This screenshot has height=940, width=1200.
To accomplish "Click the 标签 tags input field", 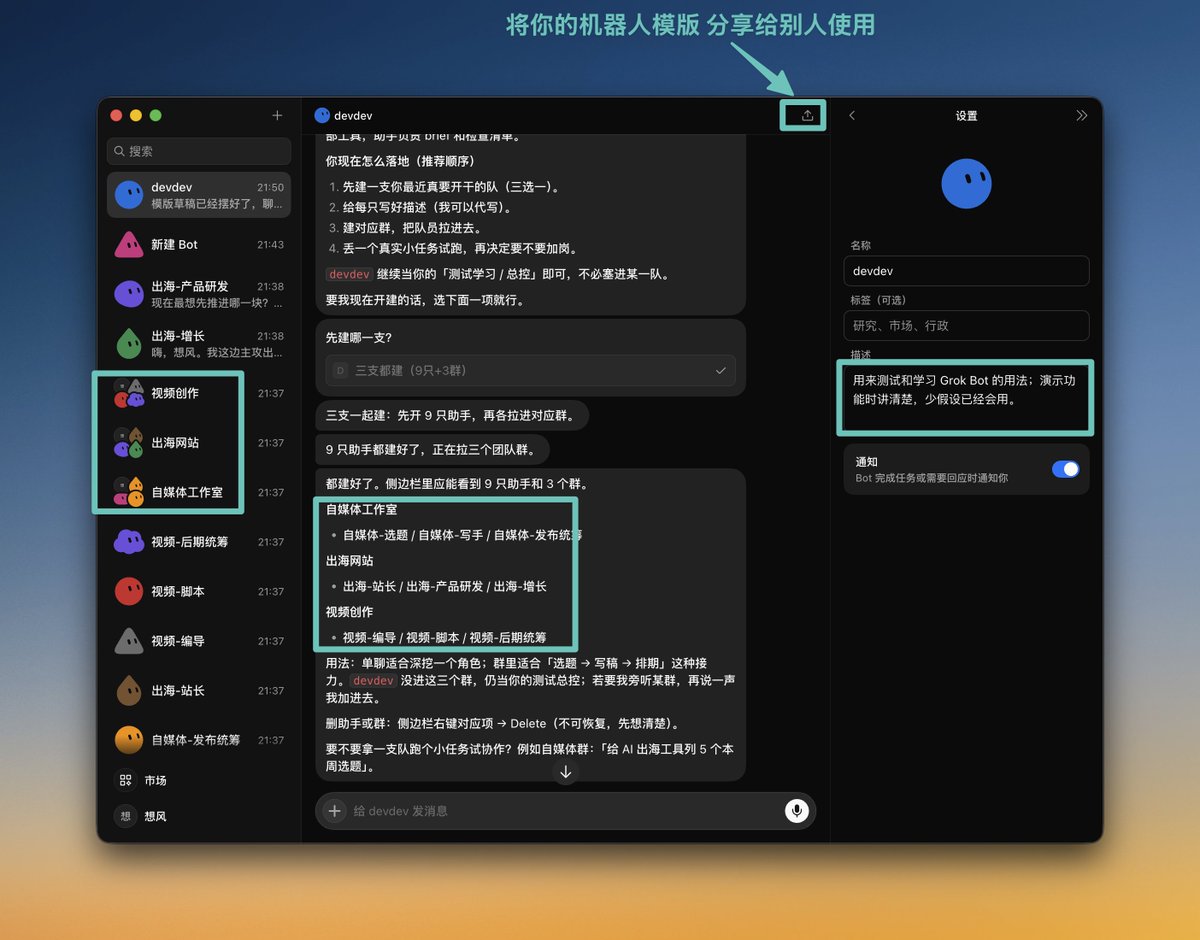I will point(966,325).
